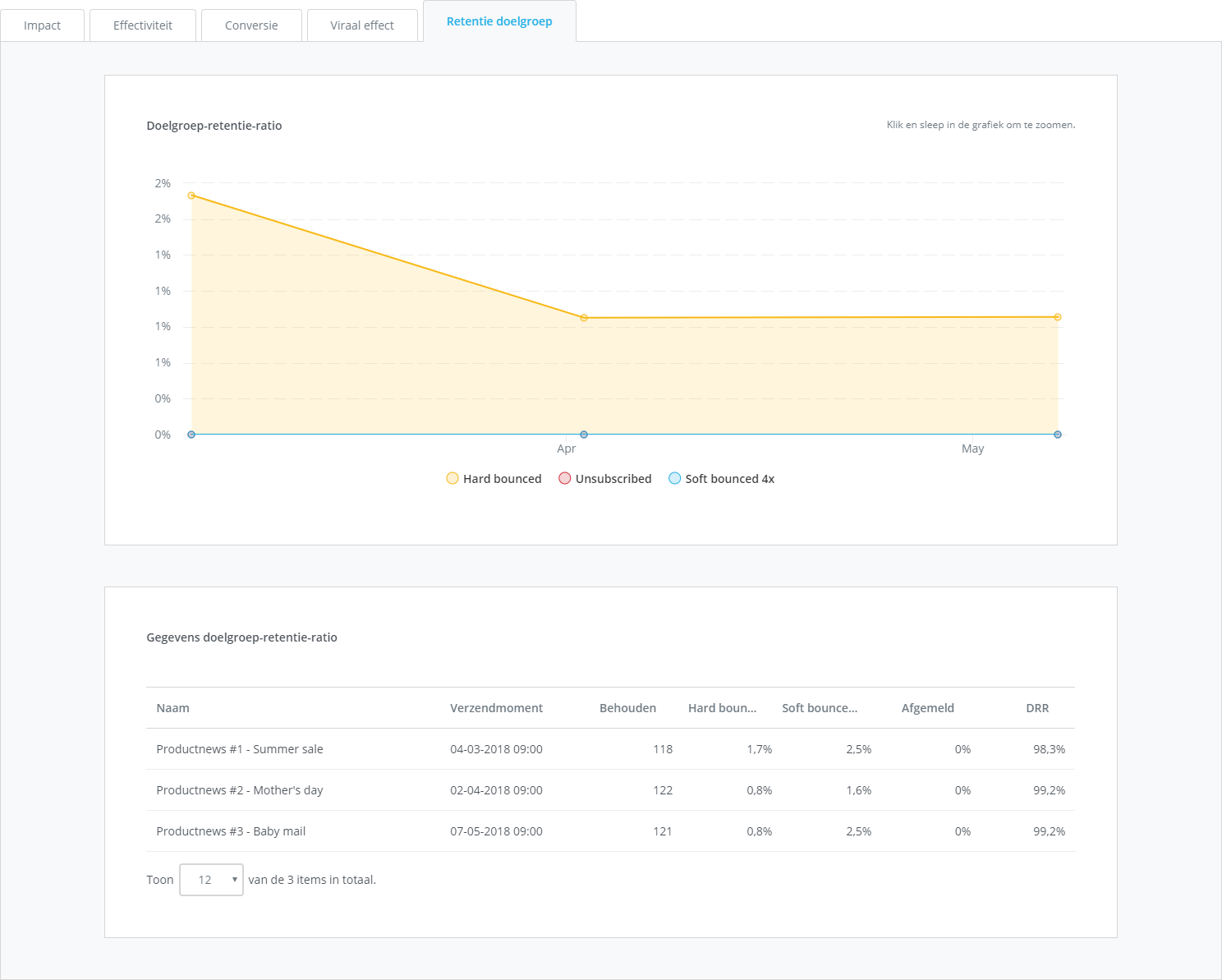Go to the Viraal effect tab

(362, 25)
